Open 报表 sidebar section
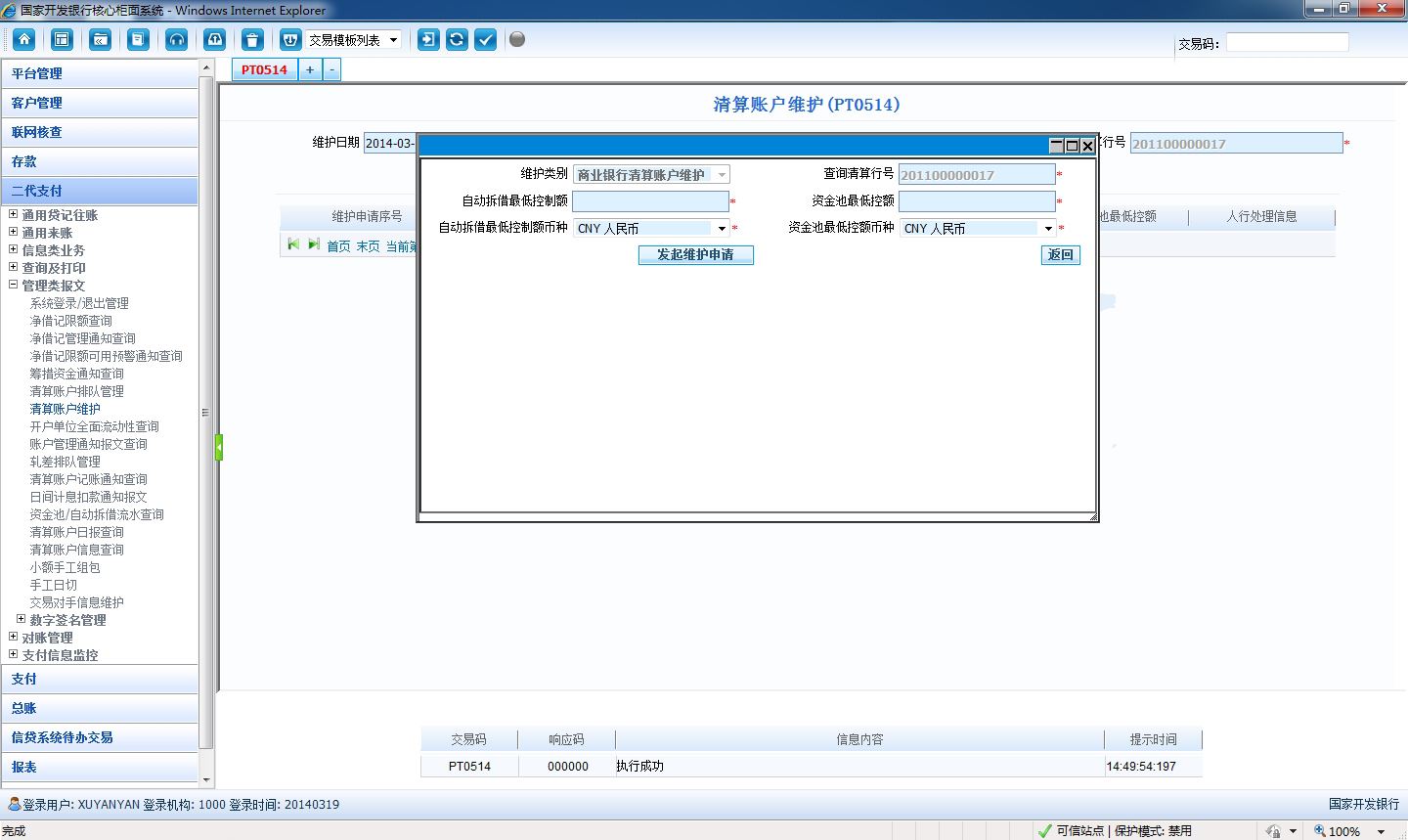The width and height of the screenshot is (1408, 840). click(100, 767)
